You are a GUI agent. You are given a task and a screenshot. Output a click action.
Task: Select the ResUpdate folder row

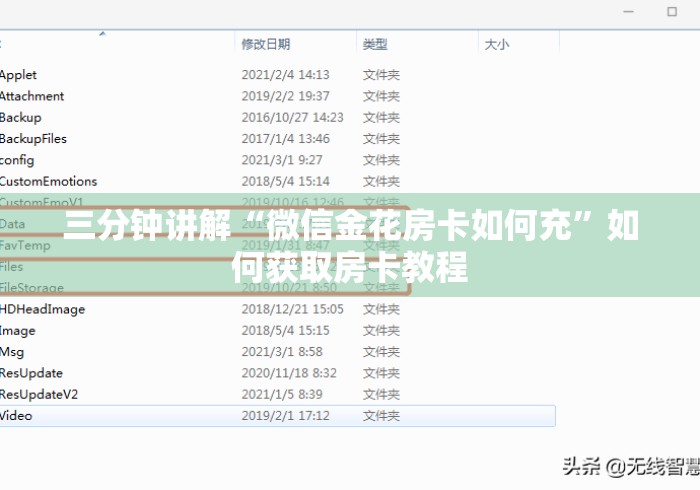[277, 373]
